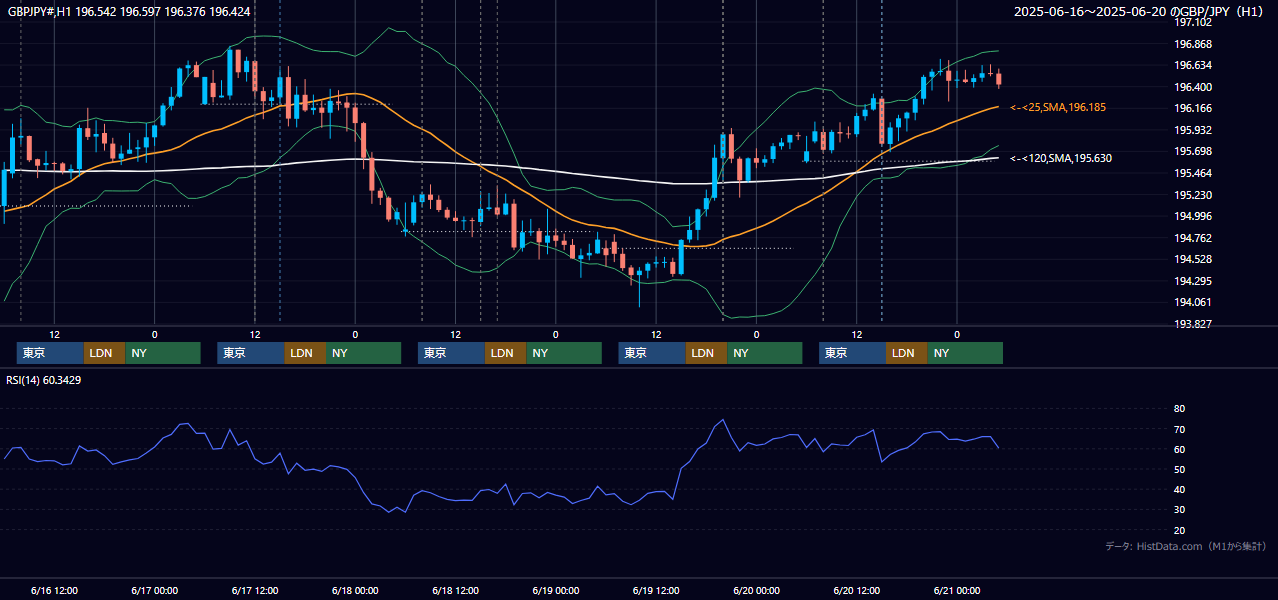Viewport: 1278px width, 600px height.
Task: Click the 6/17 12:00 time axis label
Action: [255, 590]
